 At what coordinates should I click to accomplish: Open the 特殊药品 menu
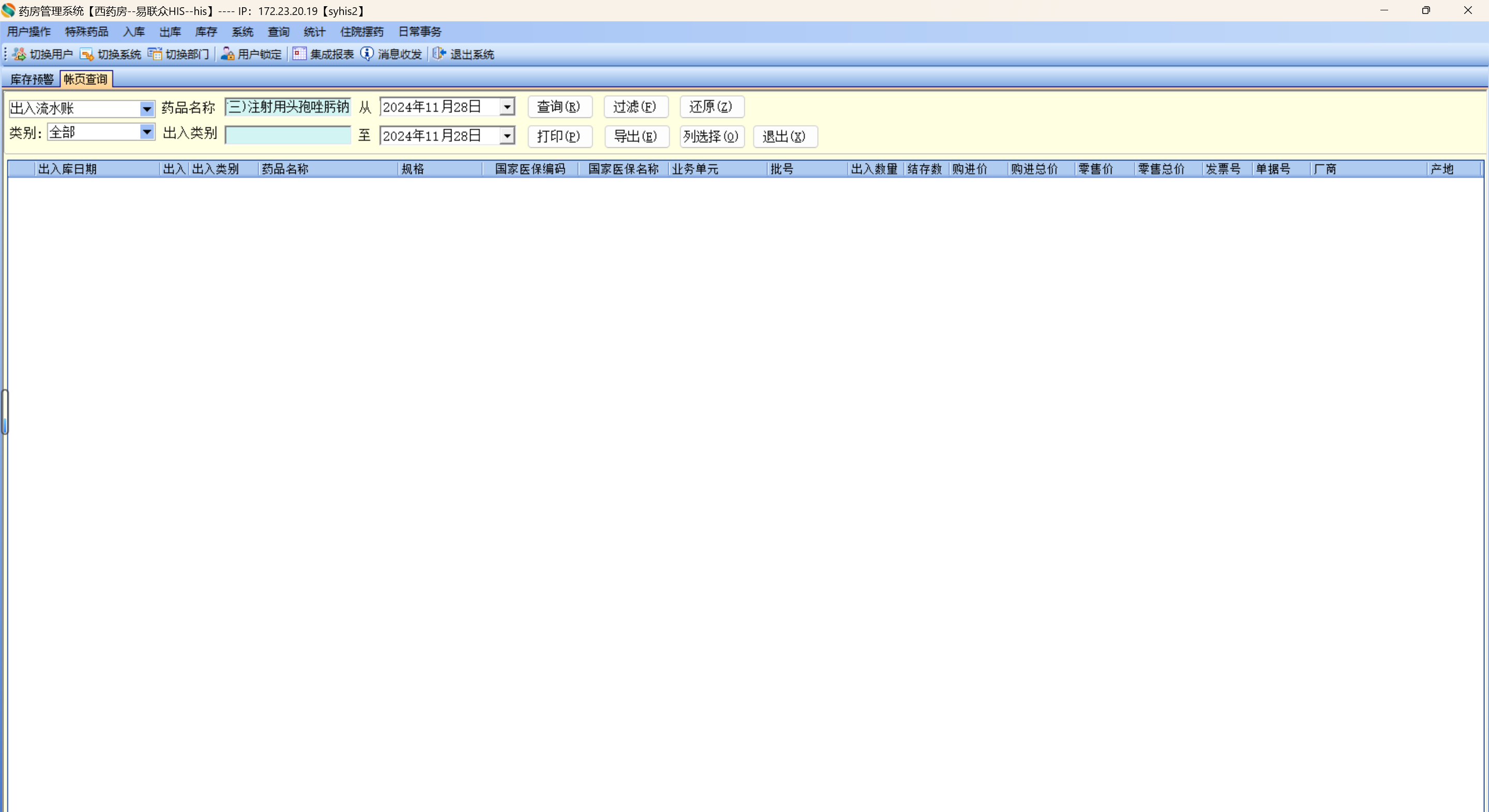86,32
